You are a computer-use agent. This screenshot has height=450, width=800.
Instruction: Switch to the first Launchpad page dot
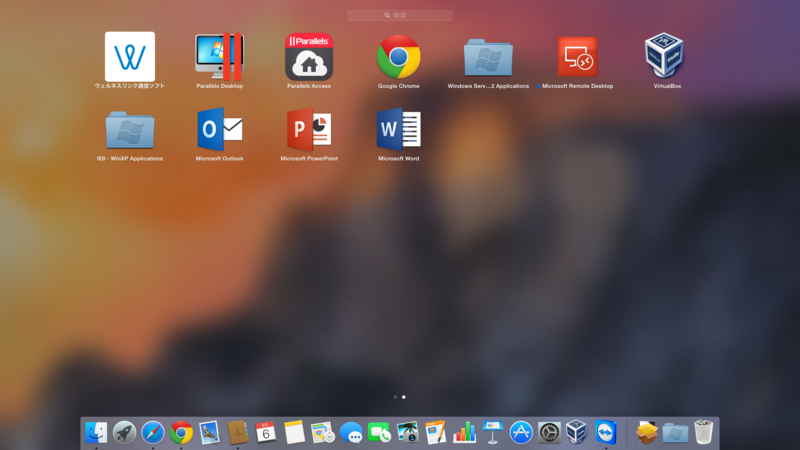[x=395, y=397]
